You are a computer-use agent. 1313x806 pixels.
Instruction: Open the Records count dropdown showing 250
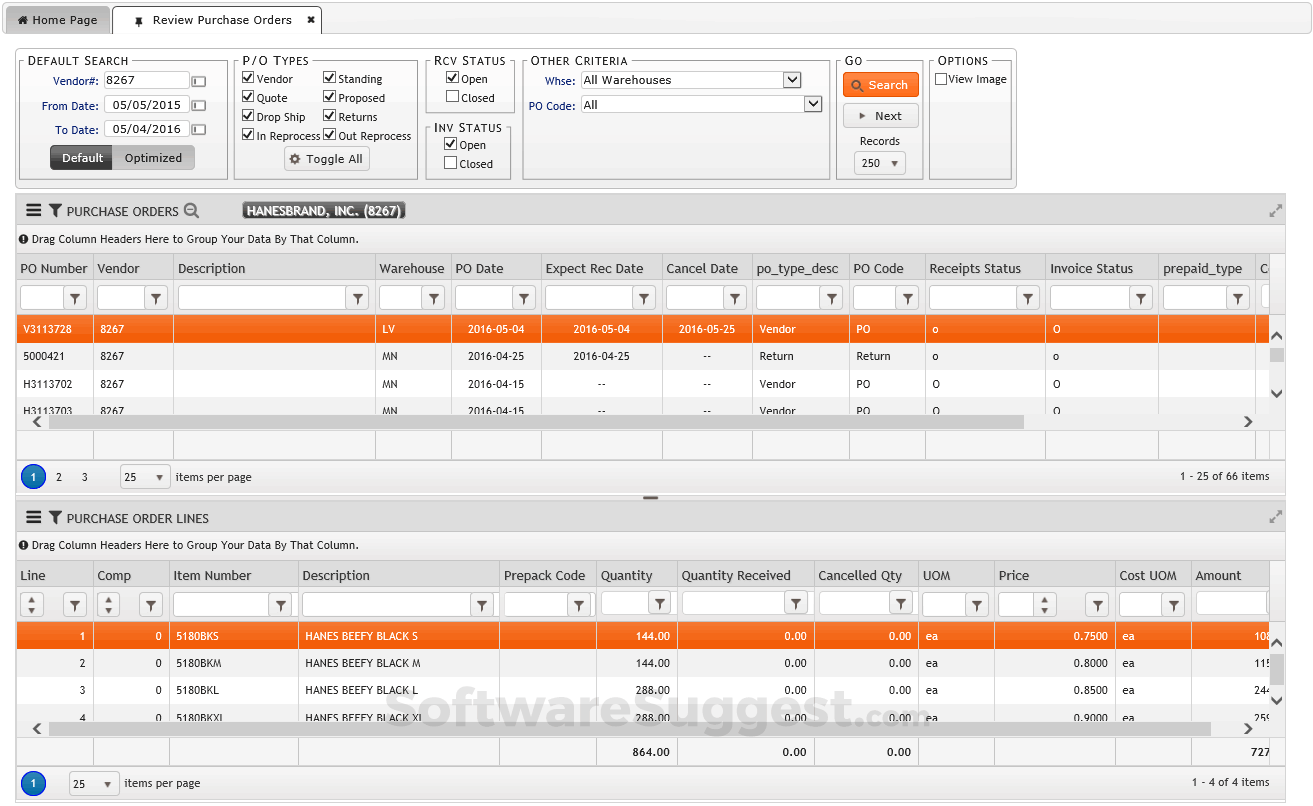(880, 163)
